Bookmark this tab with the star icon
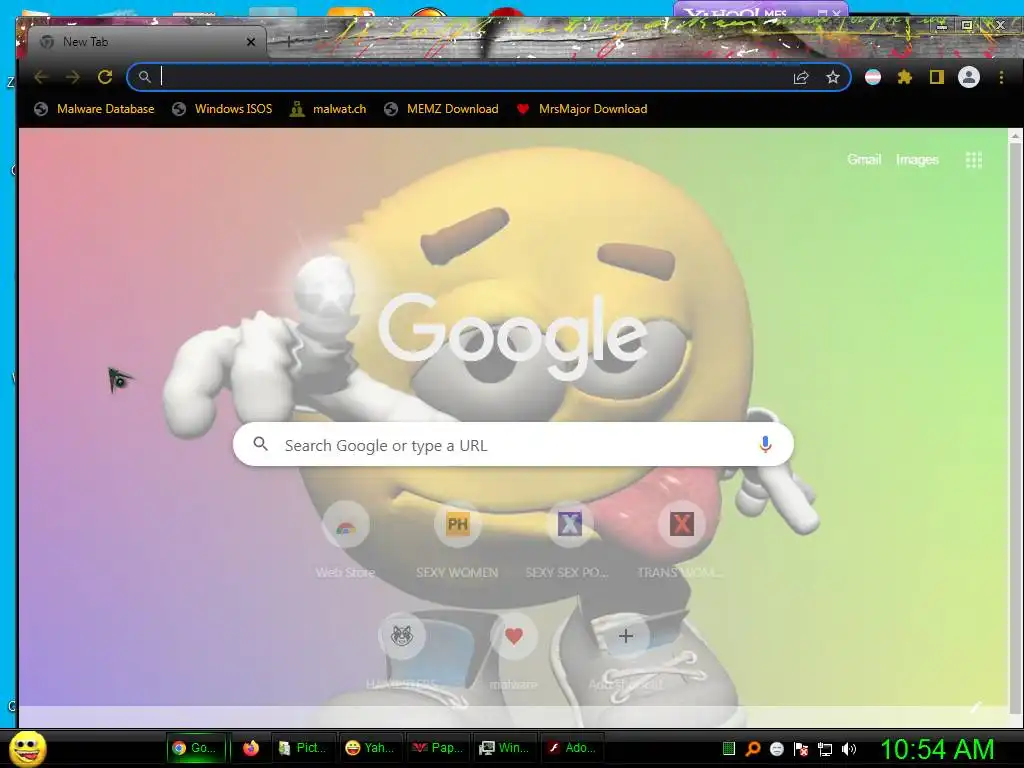The image size is (1024, 768). pos(832,78)
